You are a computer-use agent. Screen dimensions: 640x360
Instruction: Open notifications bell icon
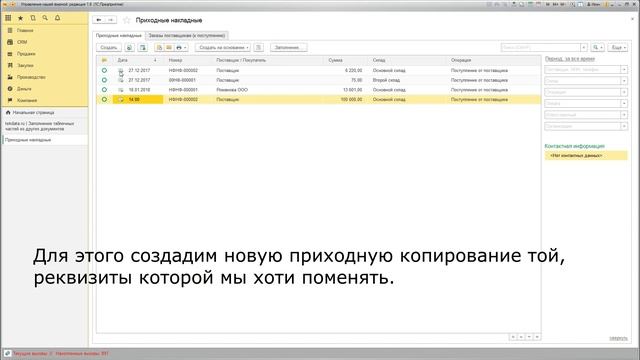click(58, 18)
